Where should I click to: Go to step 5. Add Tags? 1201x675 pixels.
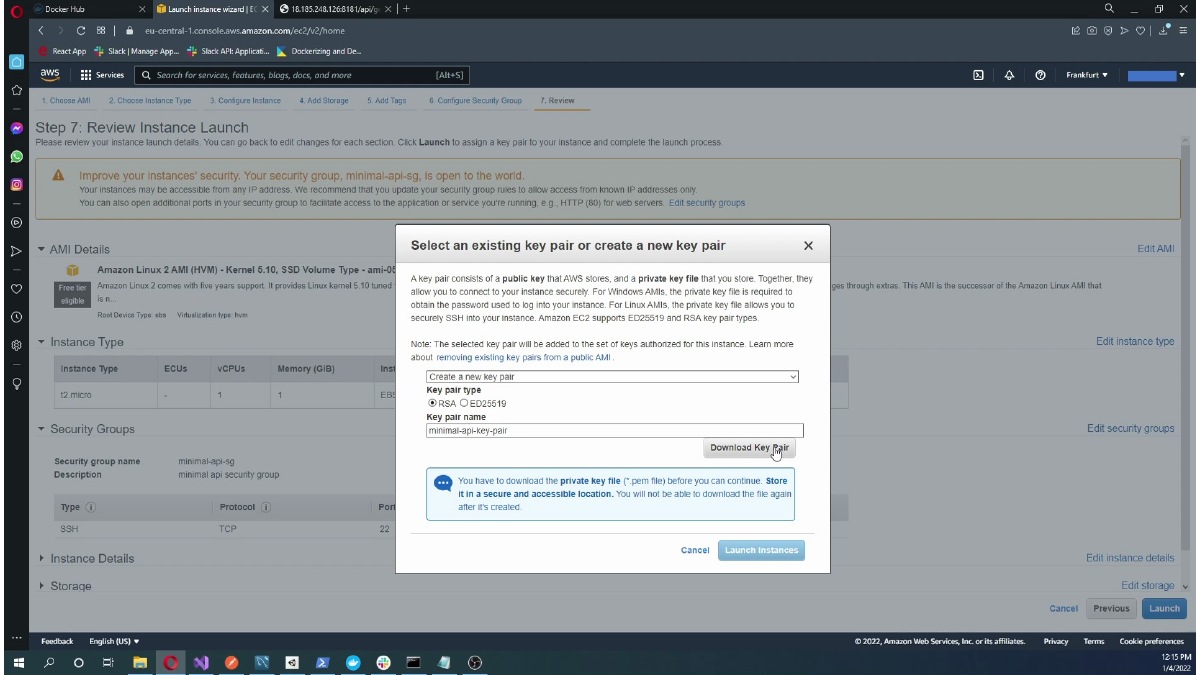coord(386,101)
